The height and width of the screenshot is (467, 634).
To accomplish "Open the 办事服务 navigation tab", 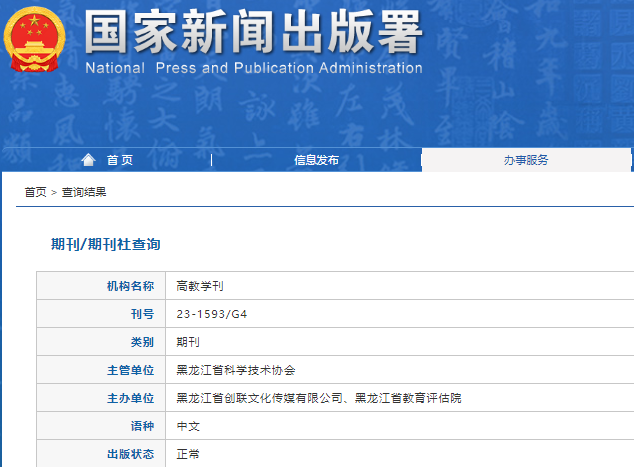I will (x=526, y=160).
